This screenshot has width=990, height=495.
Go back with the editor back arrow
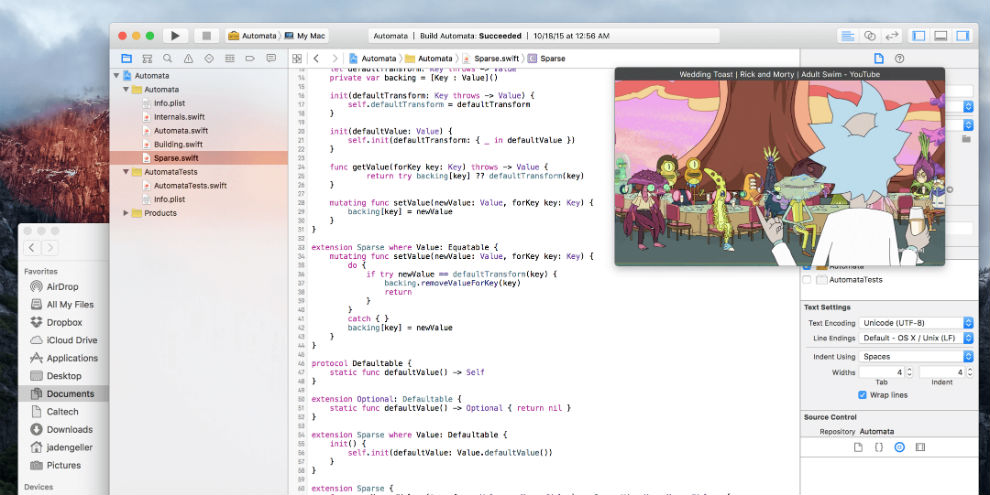(x=316, y=58)
